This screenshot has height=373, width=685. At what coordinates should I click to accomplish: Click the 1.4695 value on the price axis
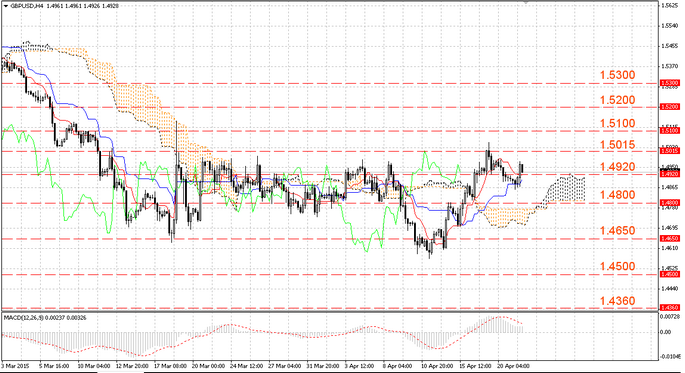click(669, 228)
